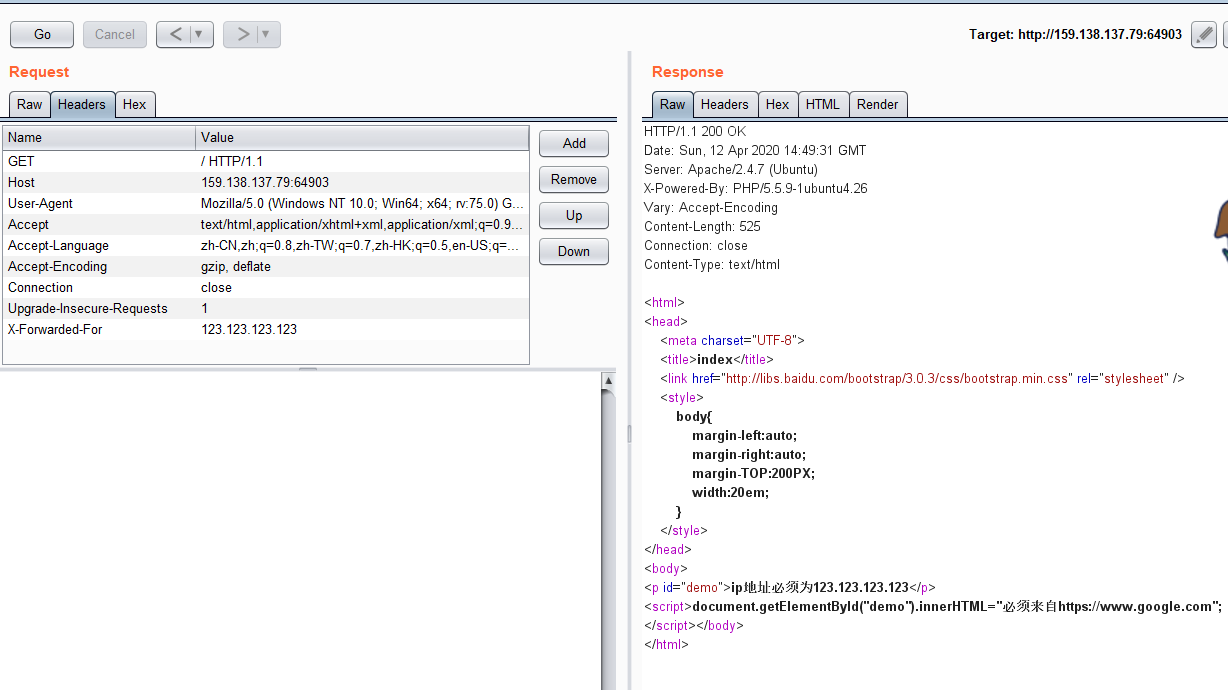1228x690 pixels.
Task: Open the Response Render tab
Action: pyautogui.click(x=878, y=104)
